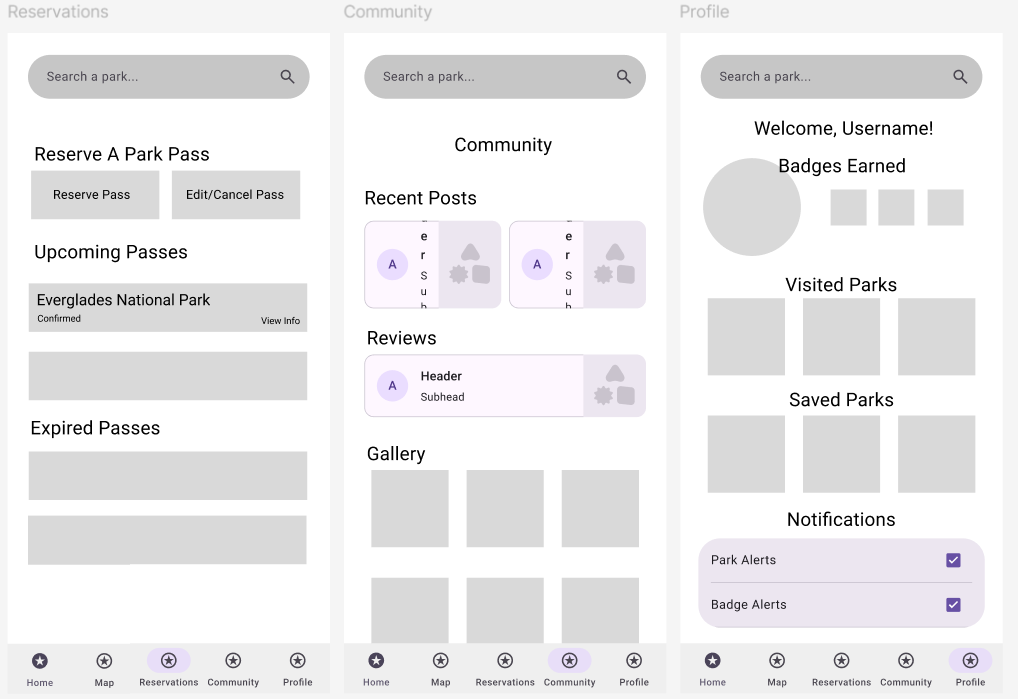Screen dimensions: 1018x699
Task: Click first badge square under Badges Earned
Action: point(849,208)
